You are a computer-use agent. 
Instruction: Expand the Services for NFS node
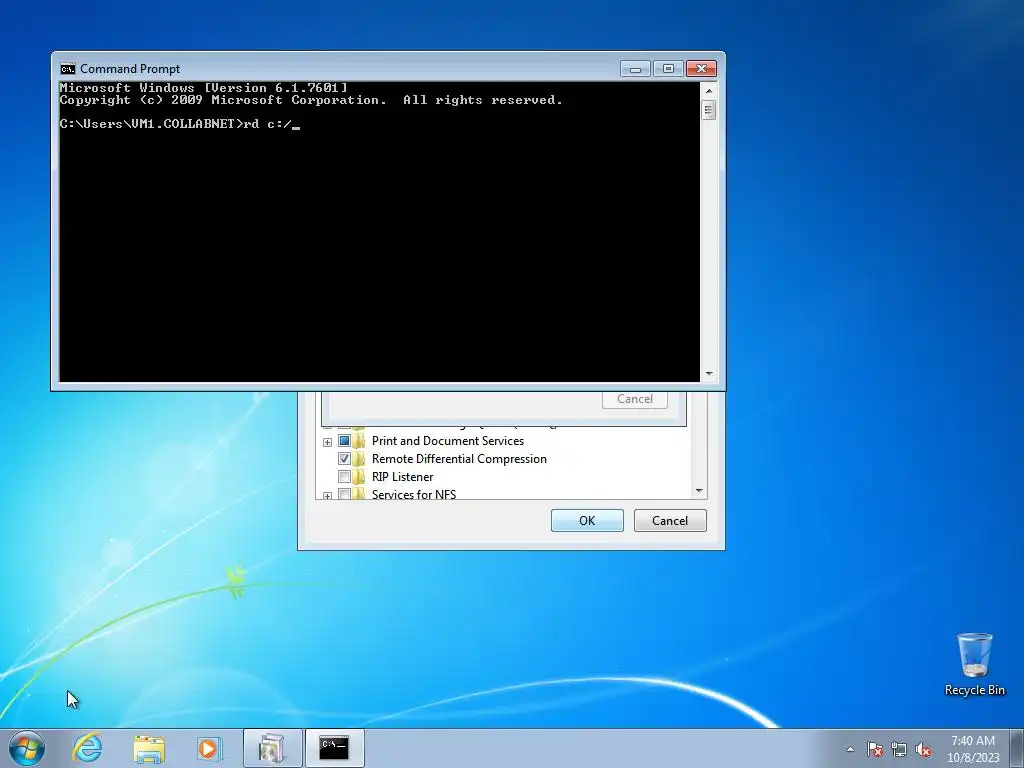(327, 496)
